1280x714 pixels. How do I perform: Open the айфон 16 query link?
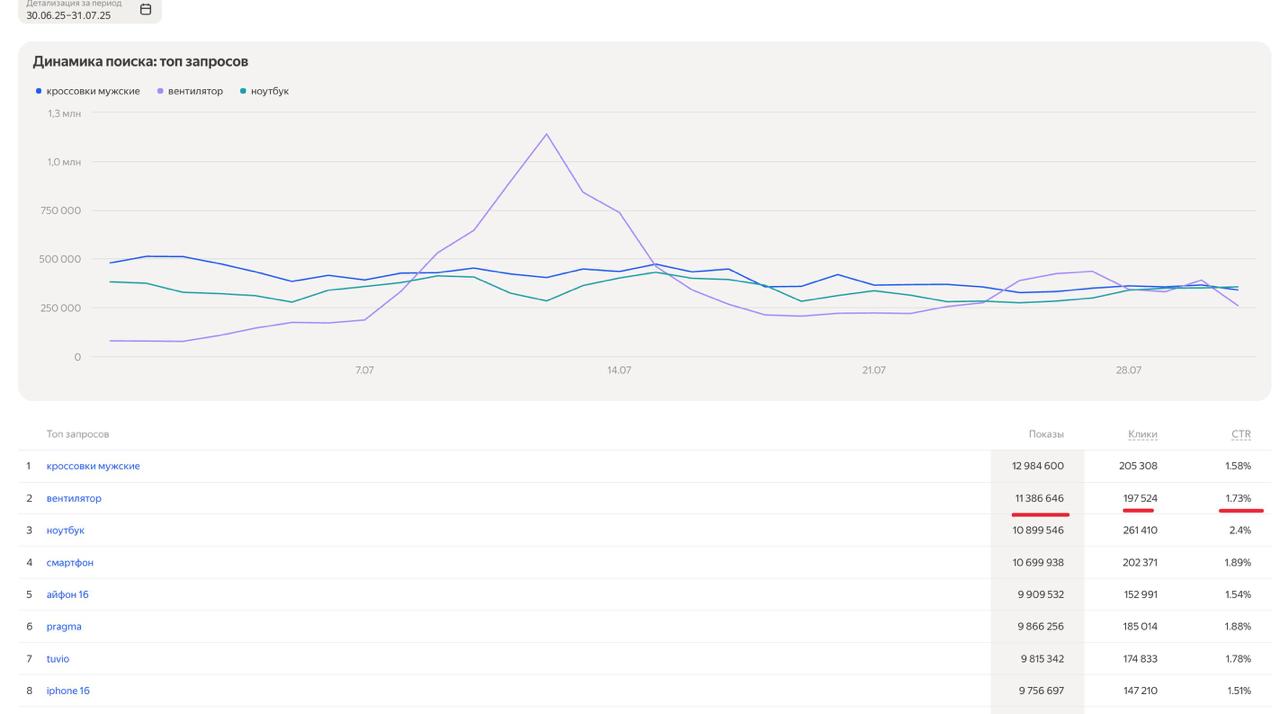[x=67, y=594]
